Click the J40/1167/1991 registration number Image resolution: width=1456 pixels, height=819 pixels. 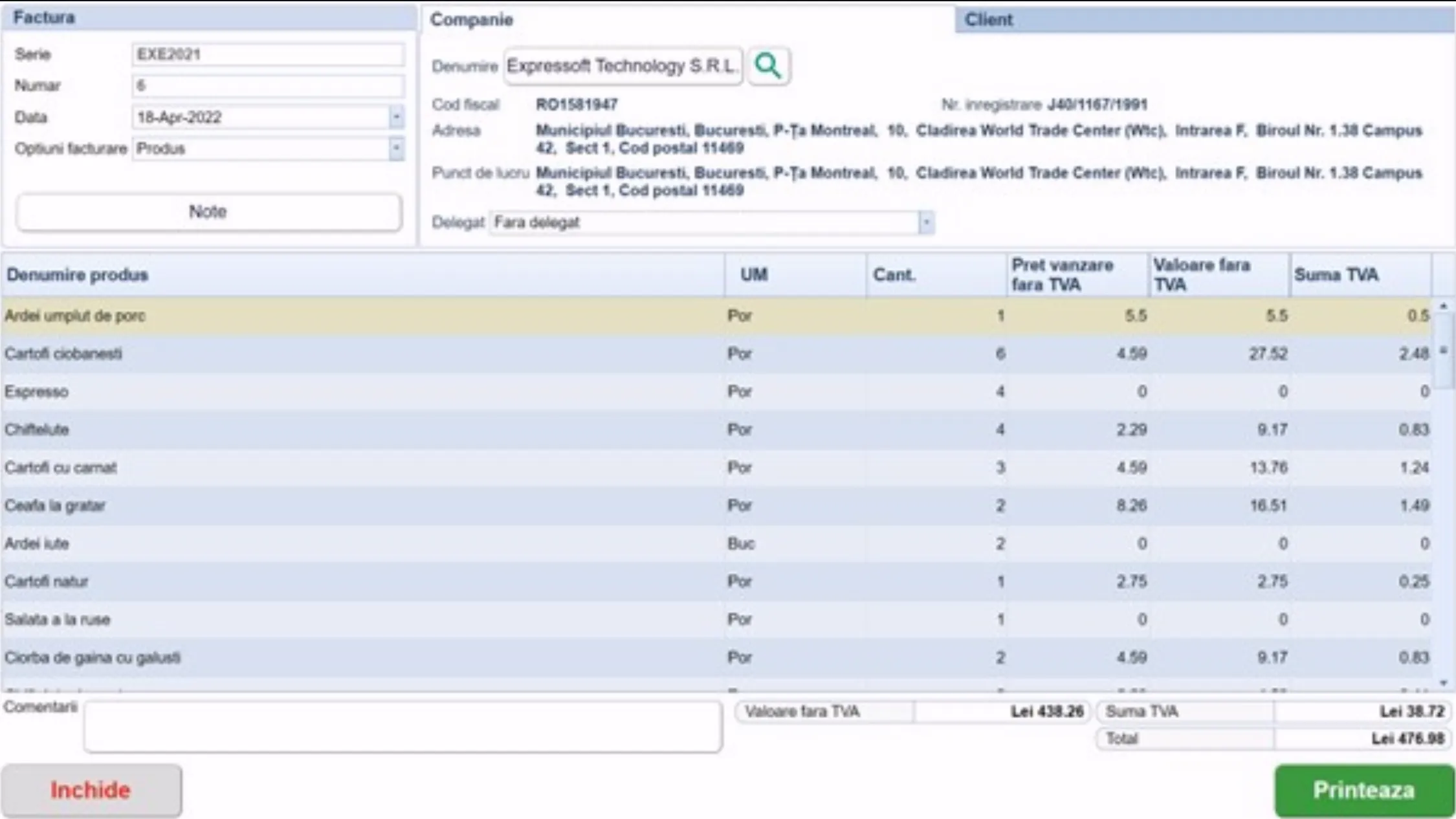[1098, 104]
